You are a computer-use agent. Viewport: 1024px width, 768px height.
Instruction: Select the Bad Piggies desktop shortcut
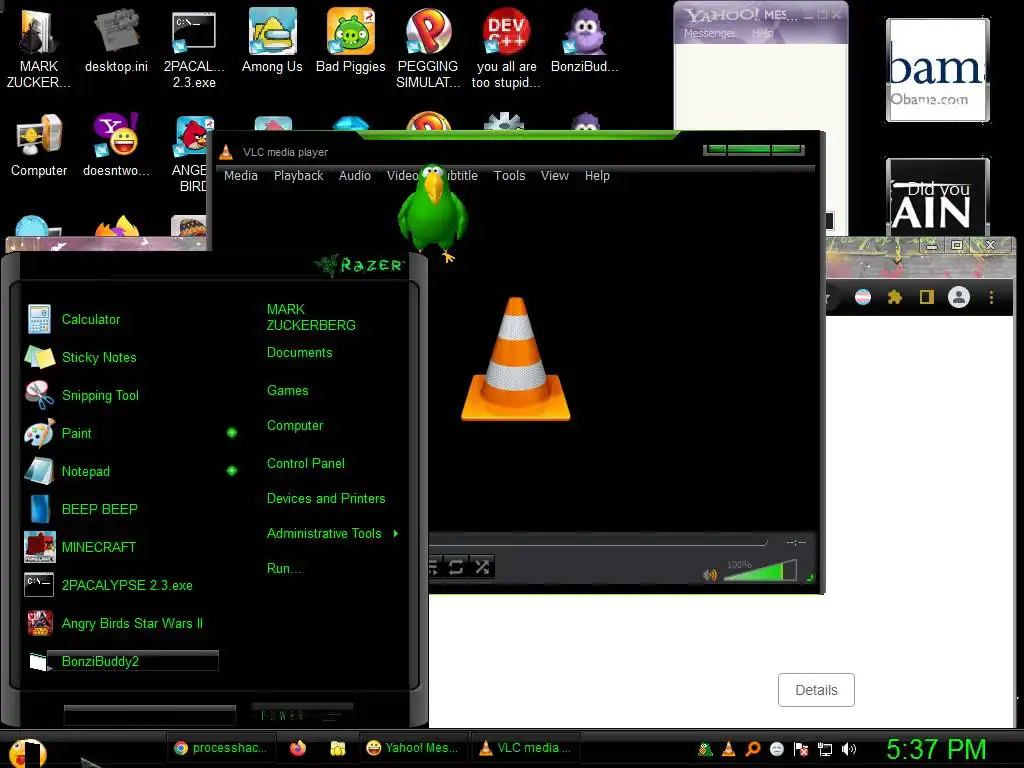[351, 40]
